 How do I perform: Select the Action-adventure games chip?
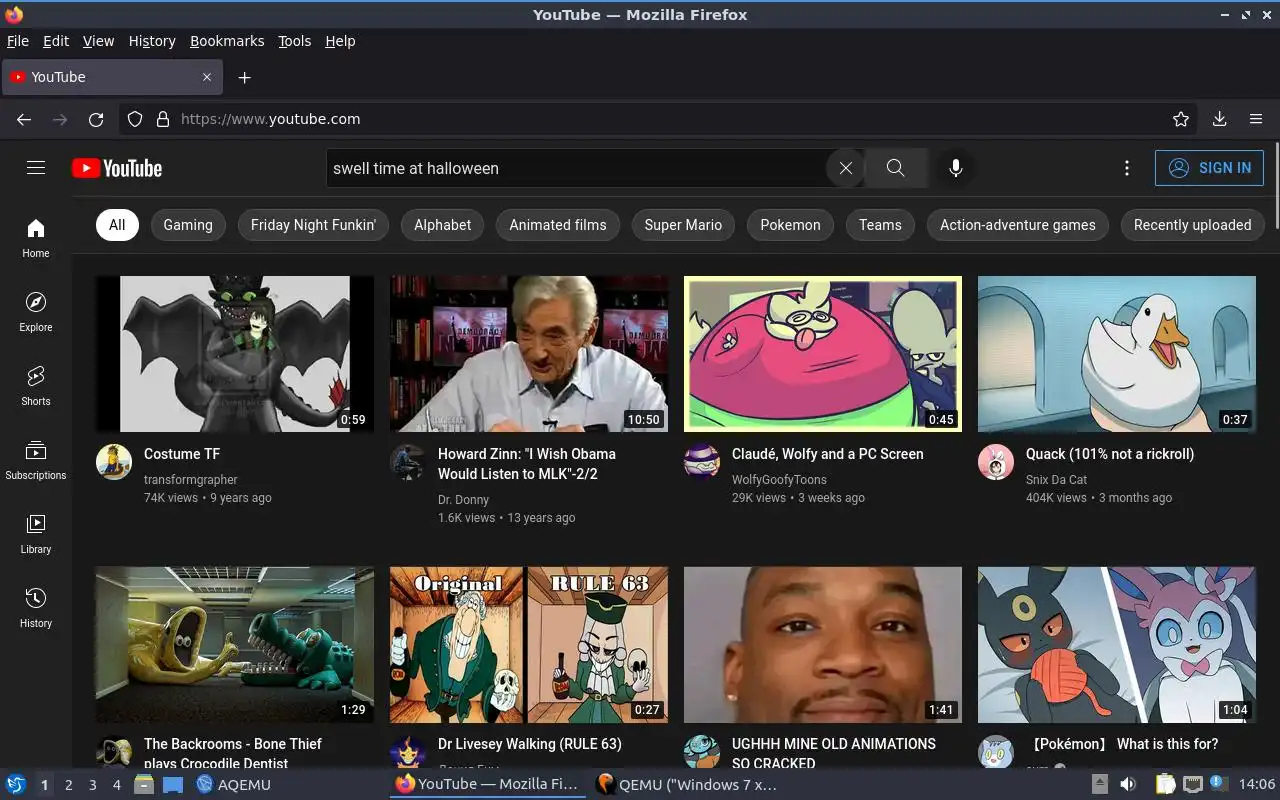tap(1018, 225)
